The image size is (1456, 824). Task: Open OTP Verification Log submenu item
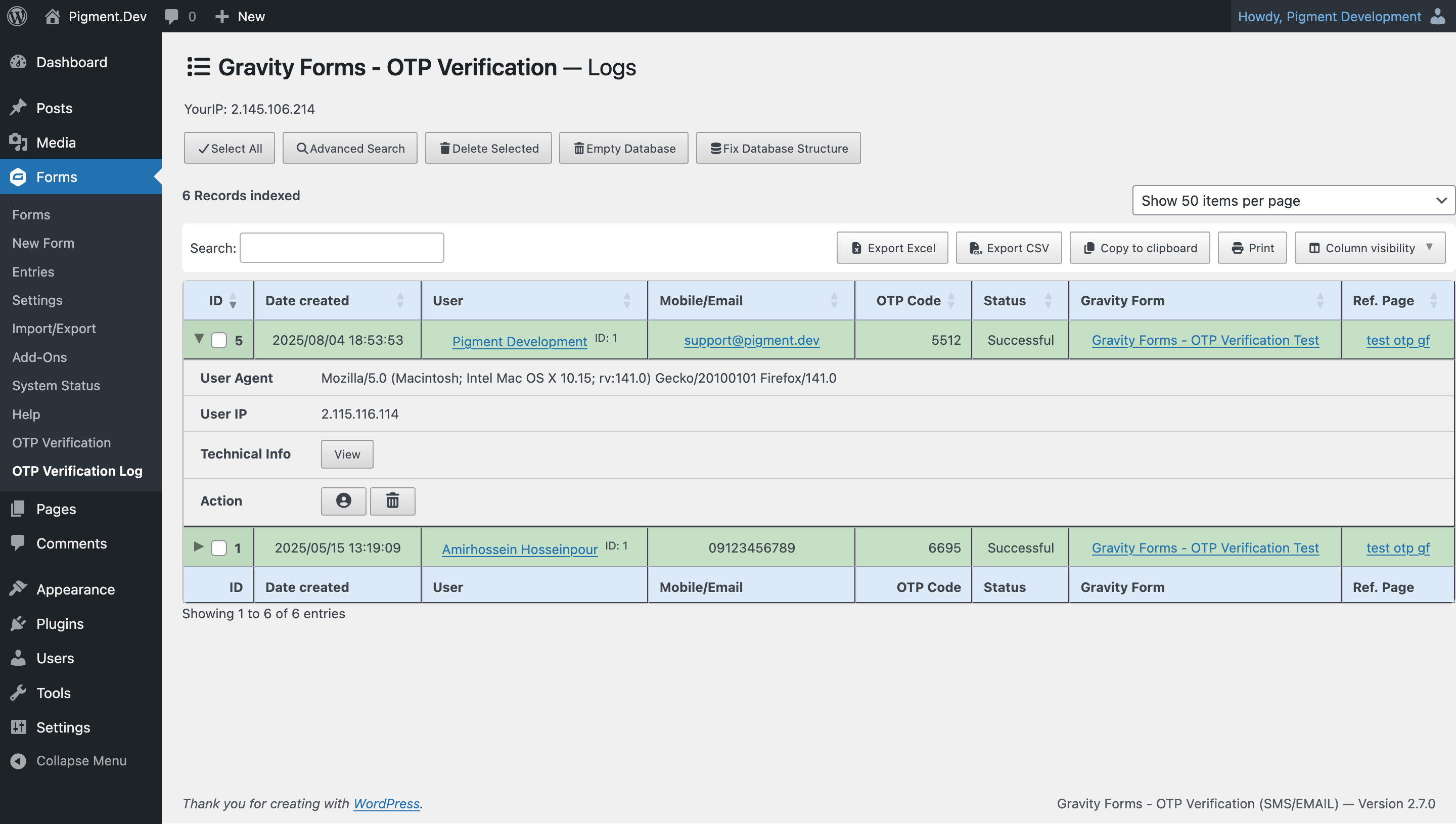tap(77, 471)
